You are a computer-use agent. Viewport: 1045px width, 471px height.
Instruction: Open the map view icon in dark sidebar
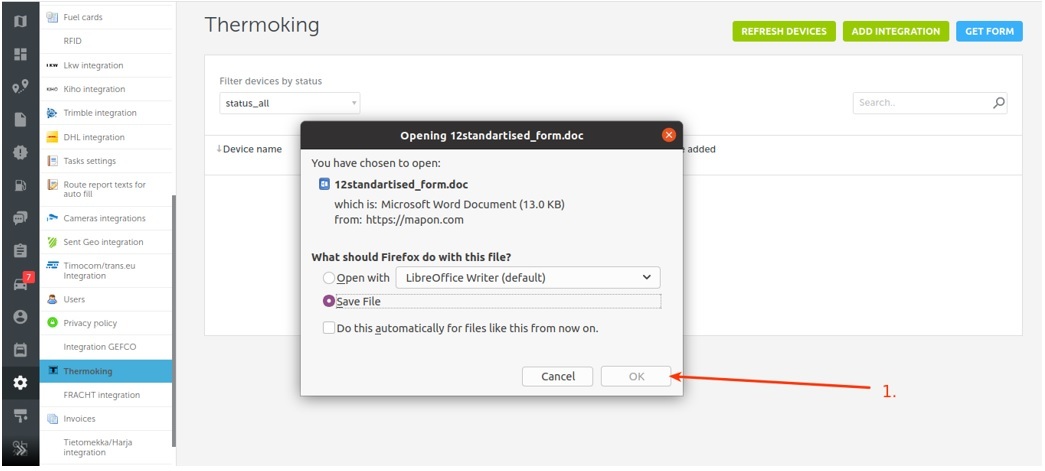[20, 21]
